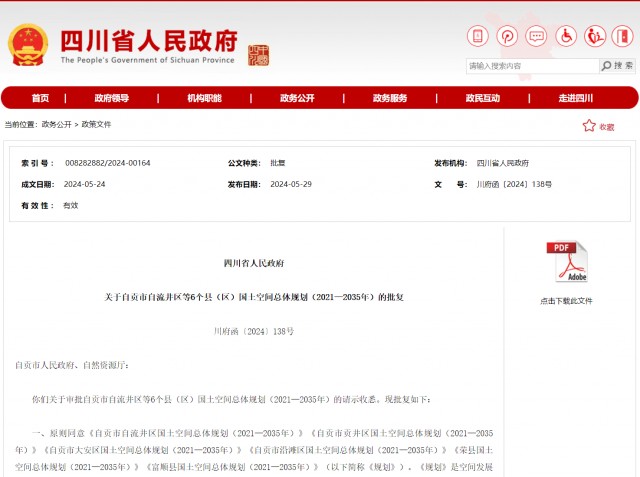The image size is (640, 477).
Task: Click the 收藏 label text
Action: [607, 127]
